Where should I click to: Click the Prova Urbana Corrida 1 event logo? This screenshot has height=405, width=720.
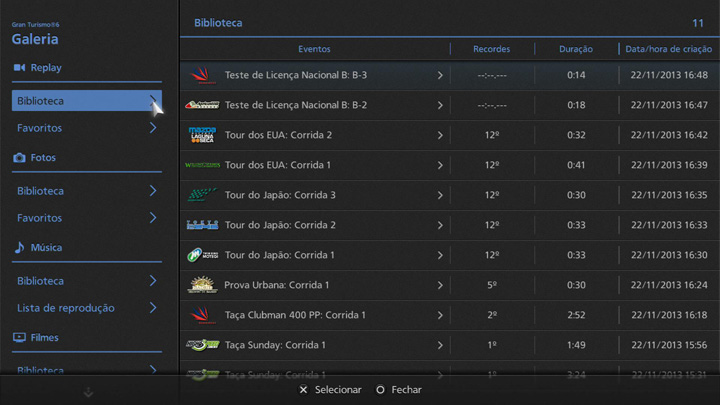pyautogui.click(x=203, y=285)
